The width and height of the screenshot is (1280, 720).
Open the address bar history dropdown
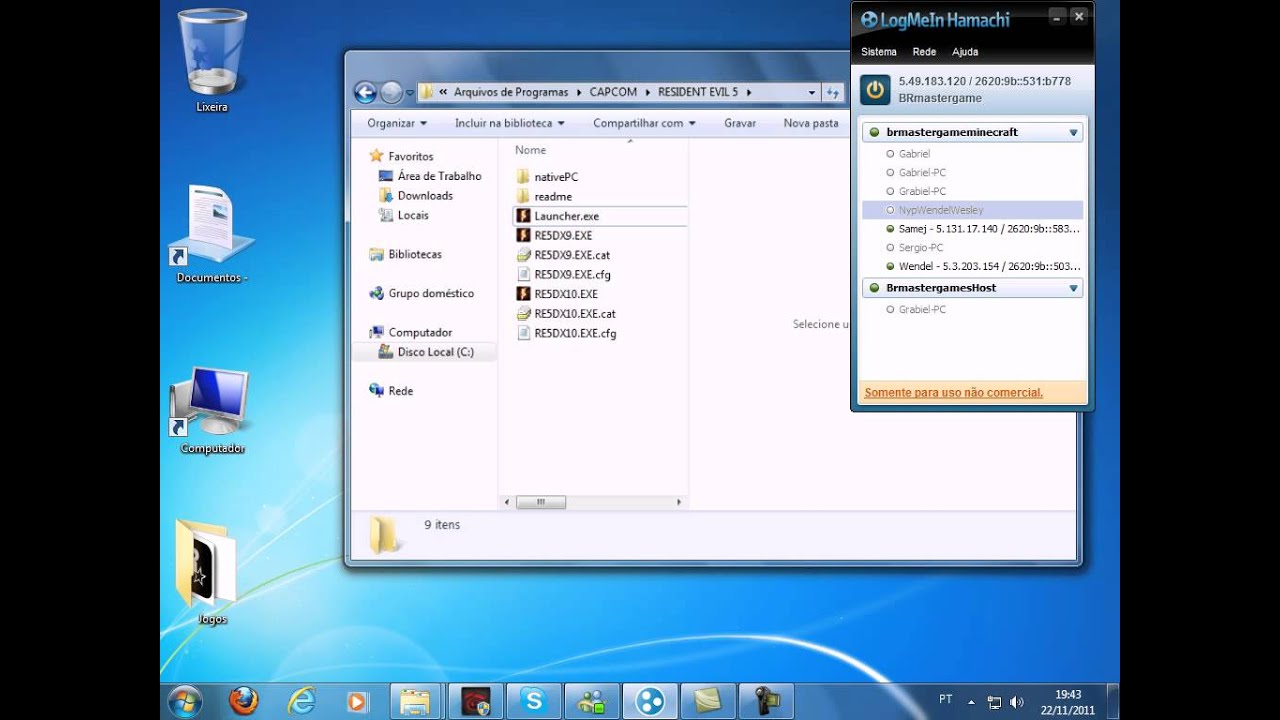[x=811, y=92]
